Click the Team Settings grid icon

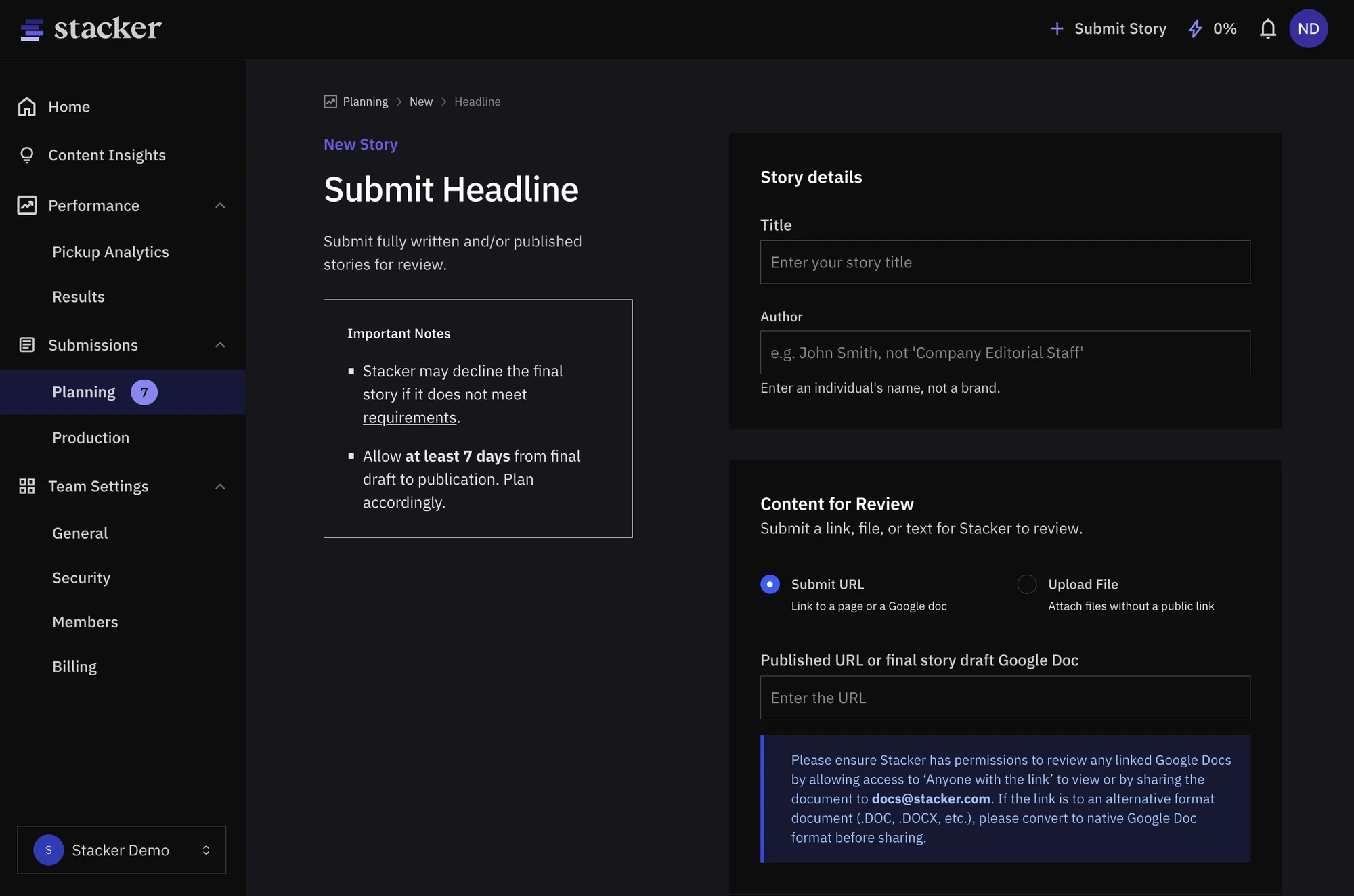click(27, 486)
